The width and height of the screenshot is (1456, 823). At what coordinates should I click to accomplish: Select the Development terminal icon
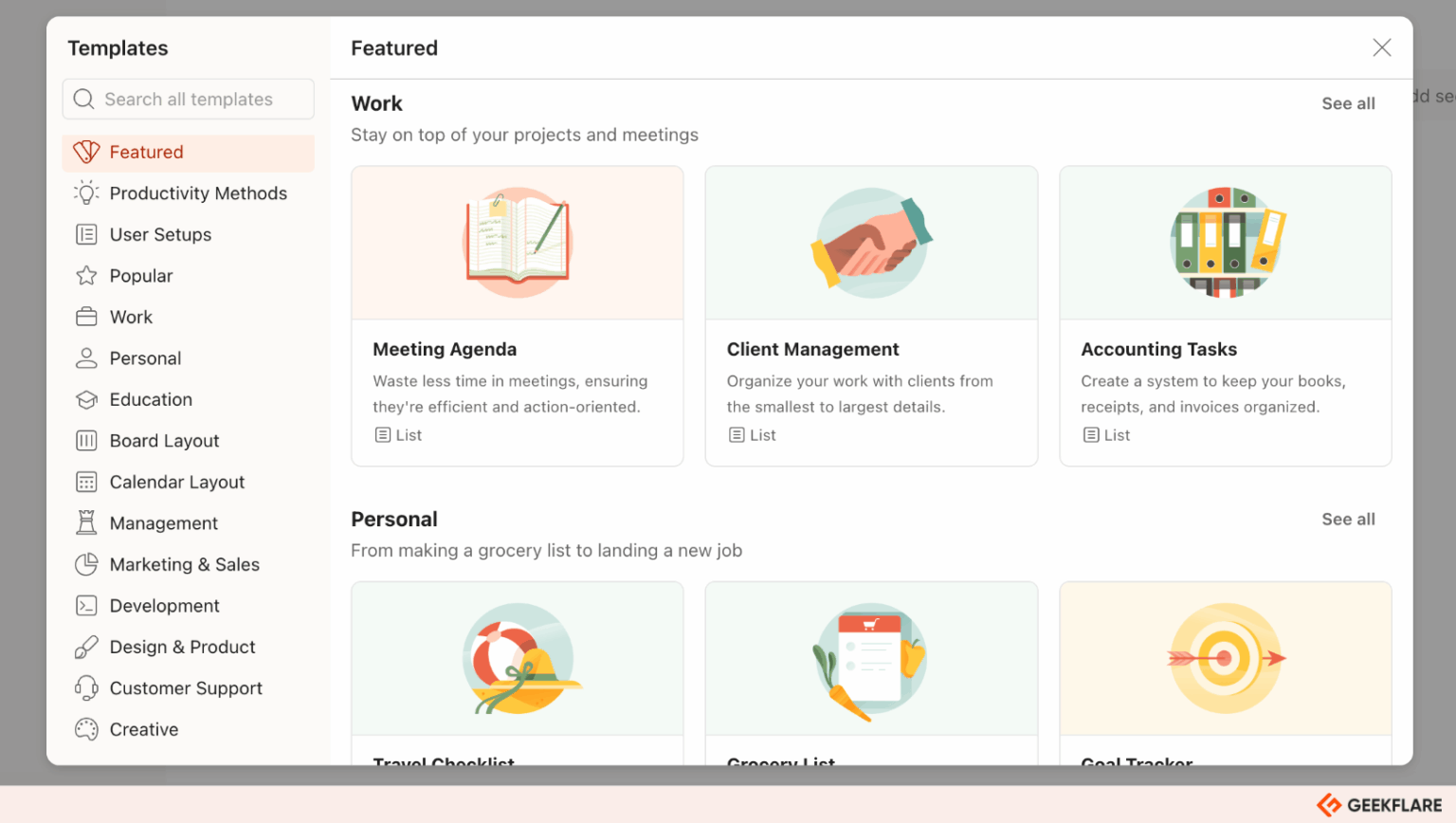click(86, 605)
